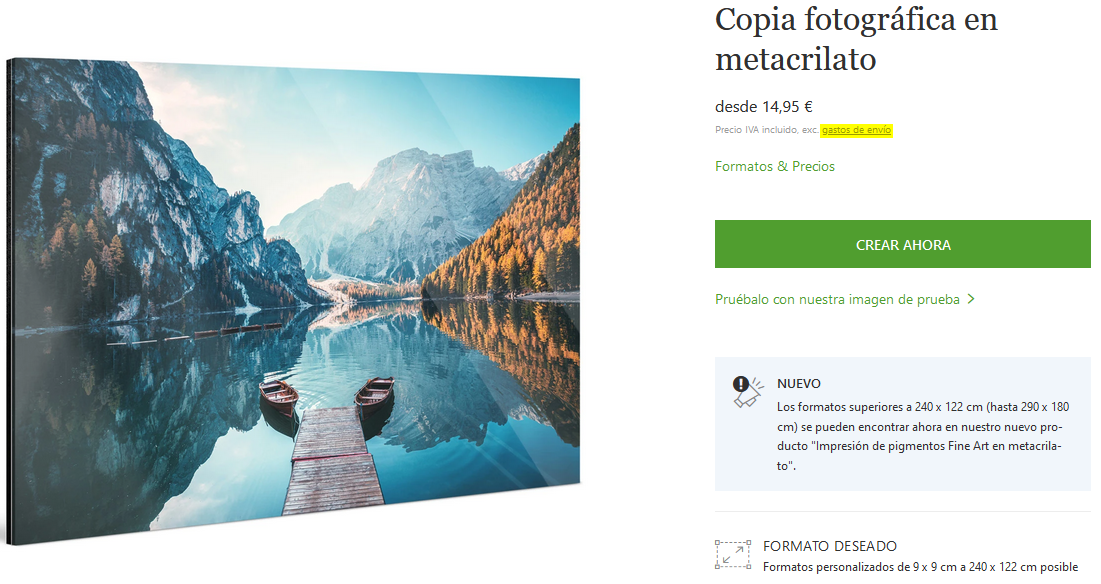1101x584 pixels.
Task: Click the wooden dock in the product photo
Action: click(x=333, y=460)
